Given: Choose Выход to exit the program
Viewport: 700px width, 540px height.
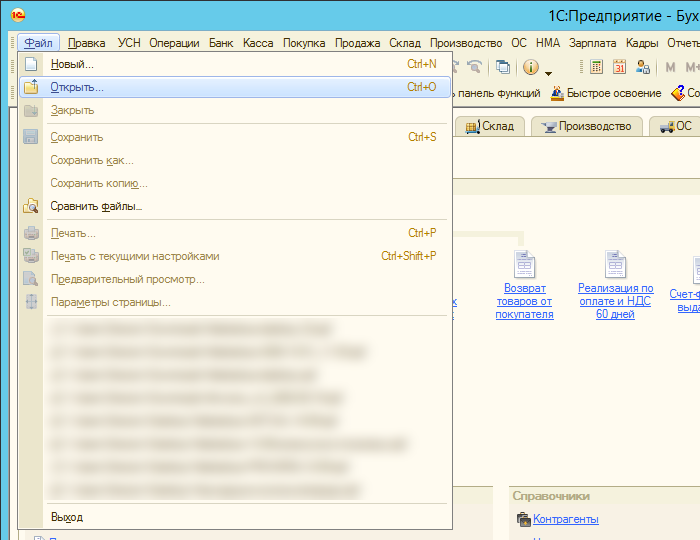Looking at the screenshot, I should click(x=235, y=517).
